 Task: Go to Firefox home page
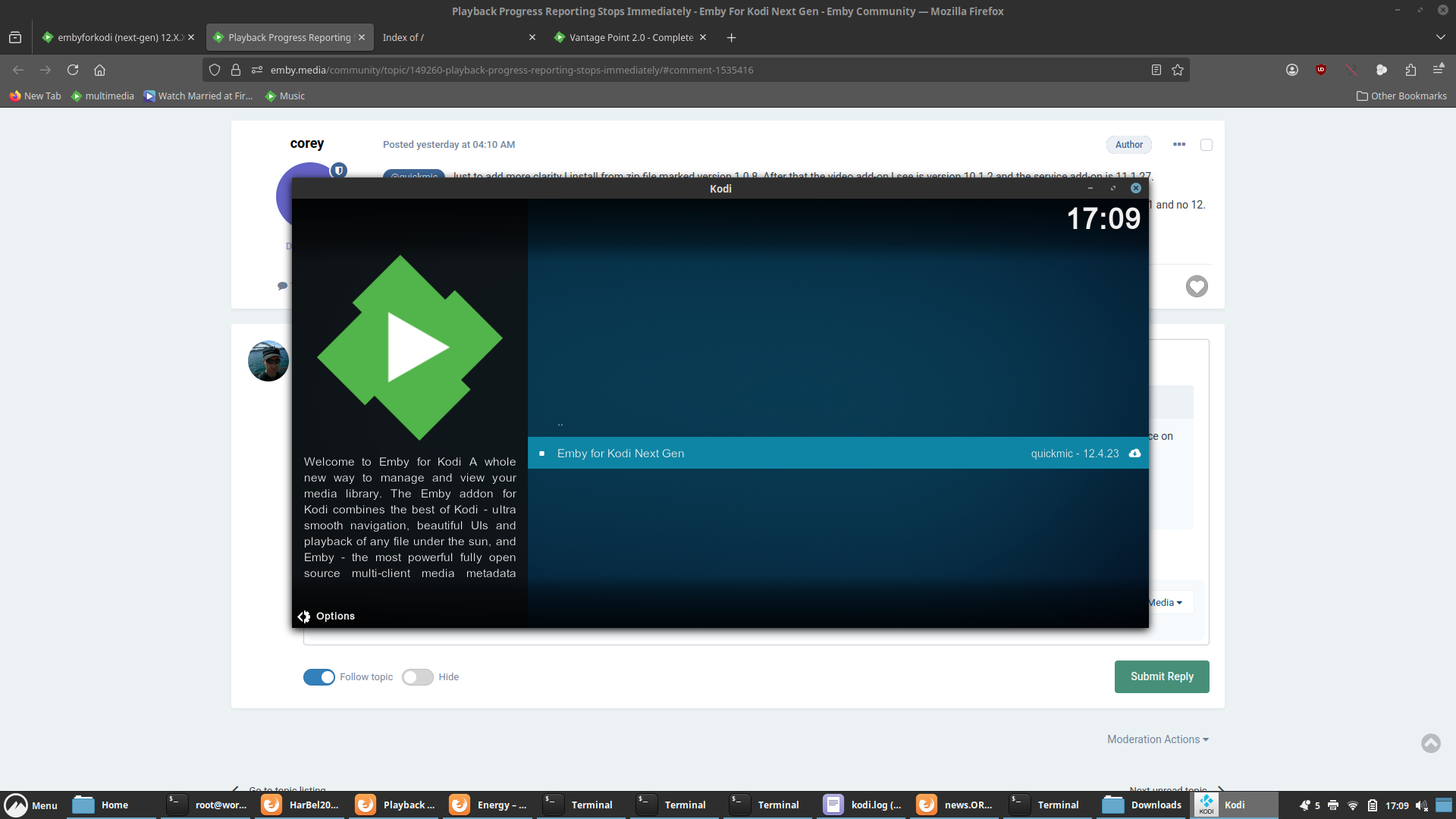pyautogui.click(x=99, y=70)
